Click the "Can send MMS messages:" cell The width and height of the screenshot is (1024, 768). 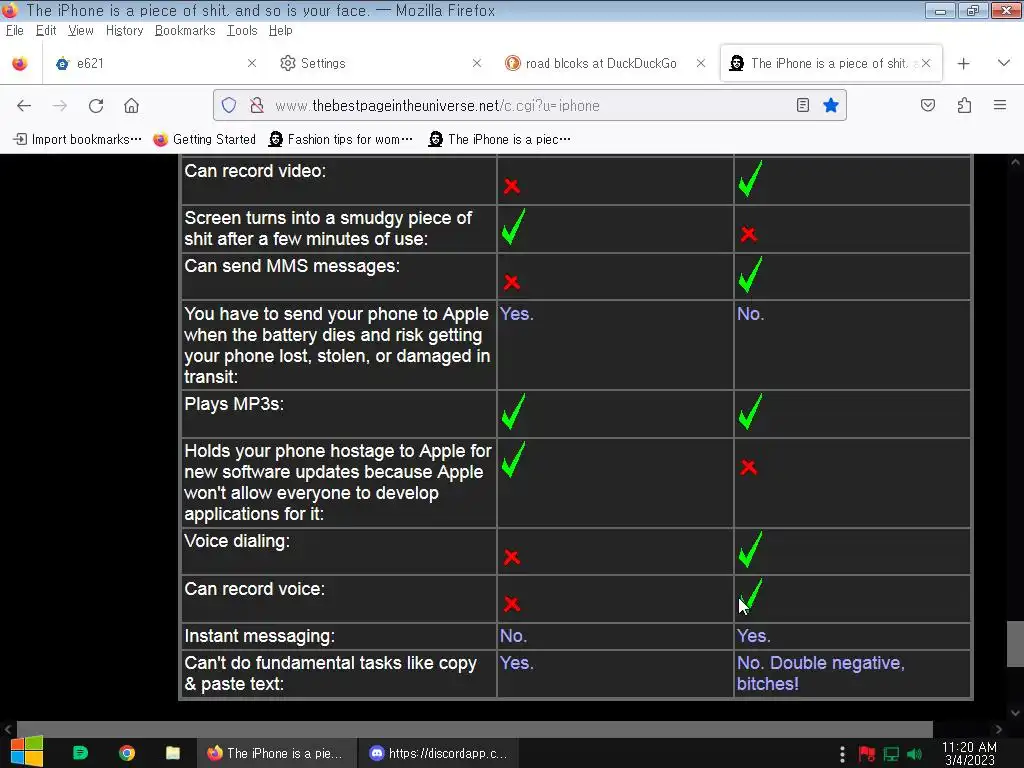338,277
